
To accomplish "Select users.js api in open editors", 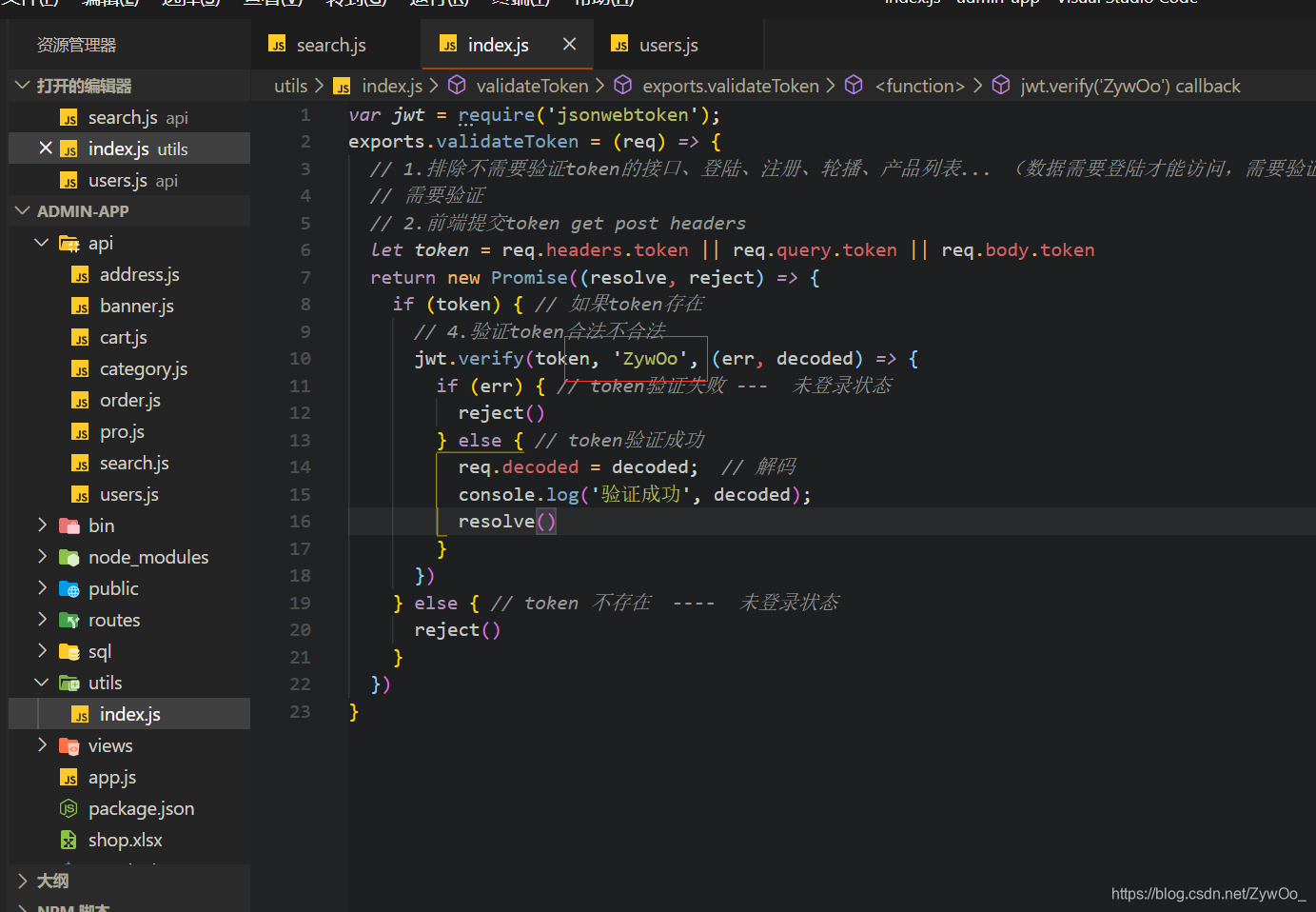I will 129,180.
